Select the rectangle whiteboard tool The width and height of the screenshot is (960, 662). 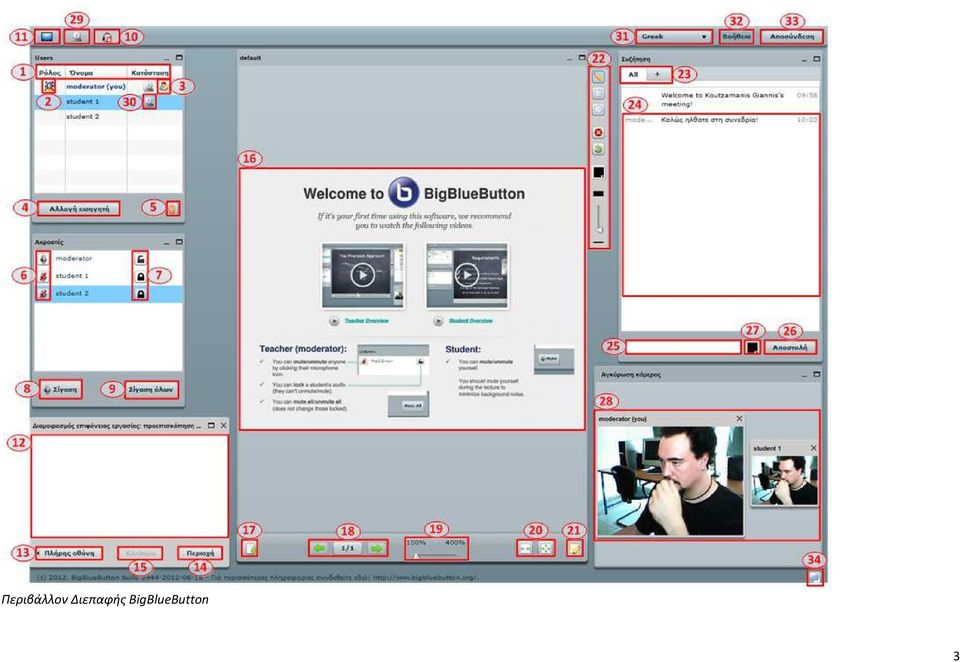pyautogui.click(x=598, y=93)
